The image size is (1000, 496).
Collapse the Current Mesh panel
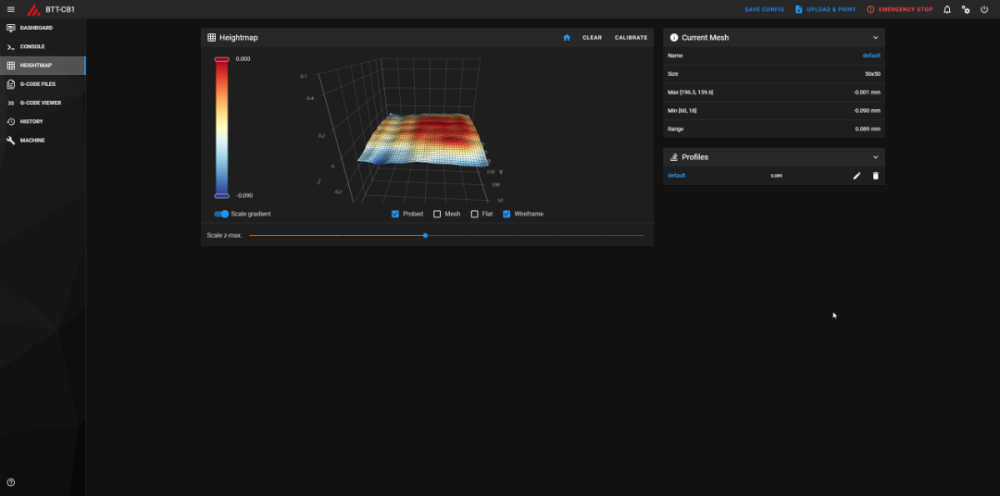tap(876, 38)
